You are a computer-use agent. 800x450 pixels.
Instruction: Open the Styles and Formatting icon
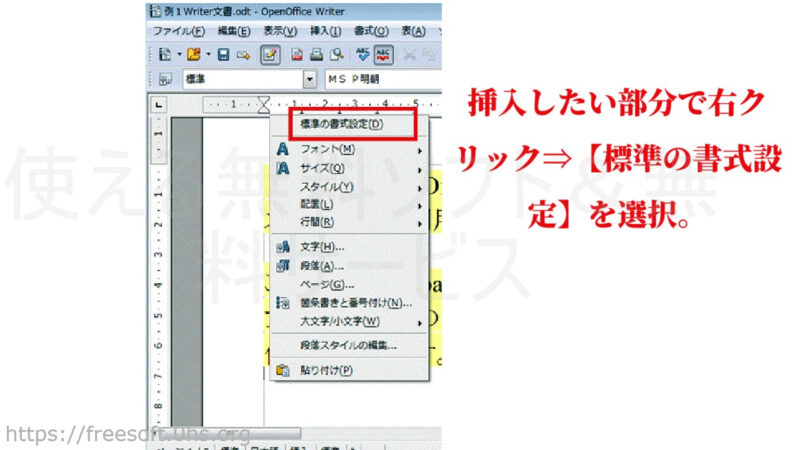click(165, 80)
